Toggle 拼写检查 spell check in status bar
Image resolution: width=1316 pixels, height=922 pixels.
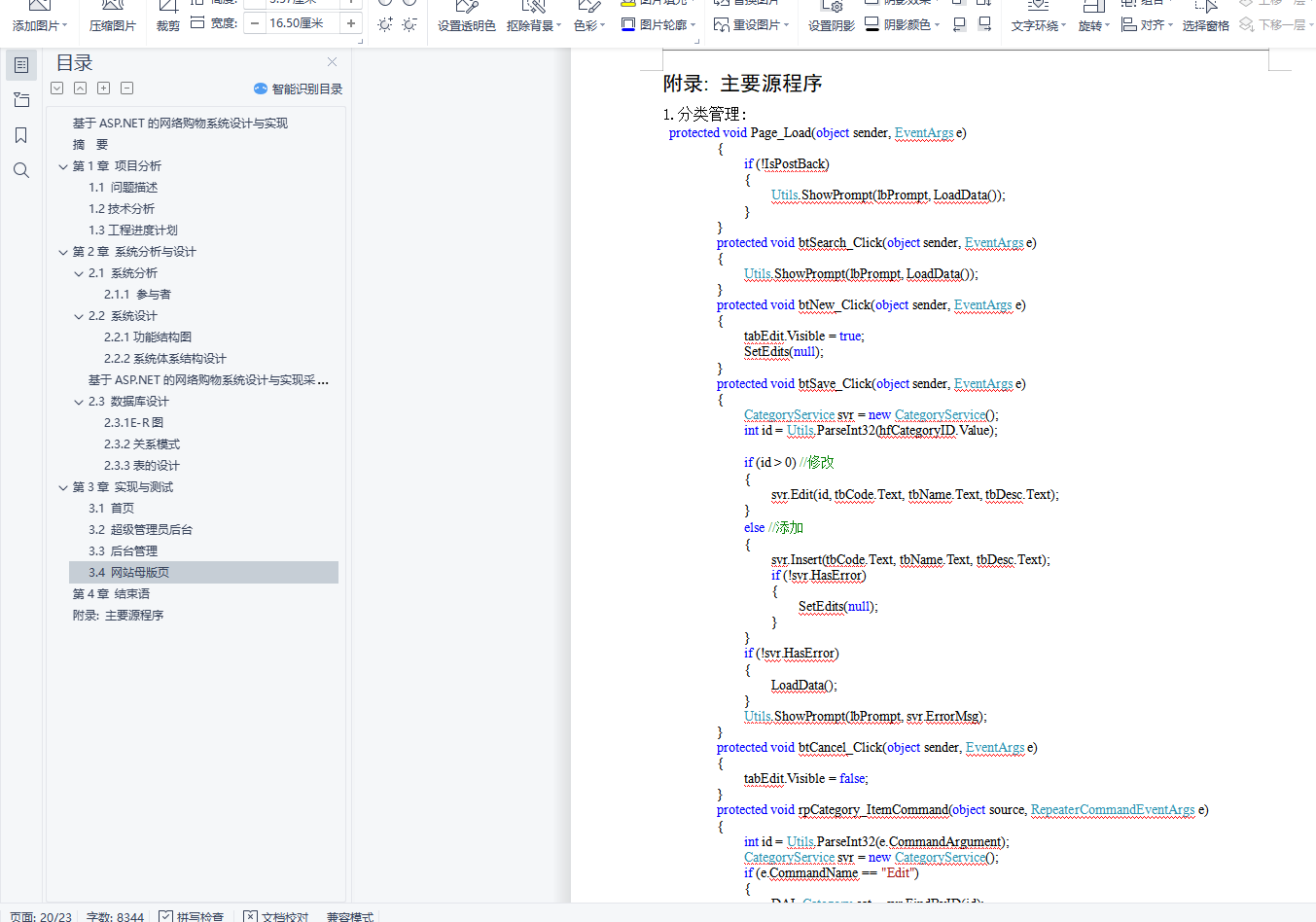(x=191, y=916)
